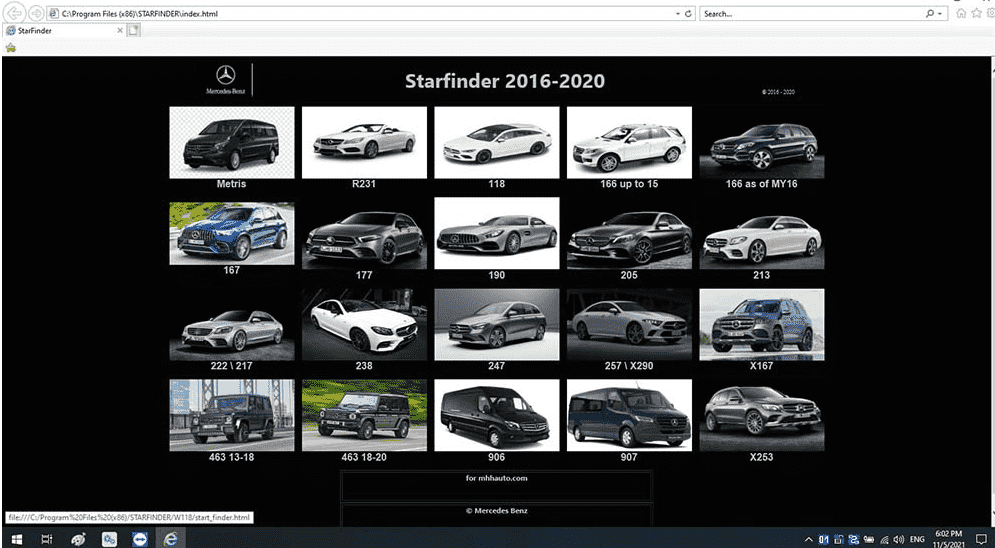Open the browser Home icon
Screen dimensions: 995x548
coord(961,13)
